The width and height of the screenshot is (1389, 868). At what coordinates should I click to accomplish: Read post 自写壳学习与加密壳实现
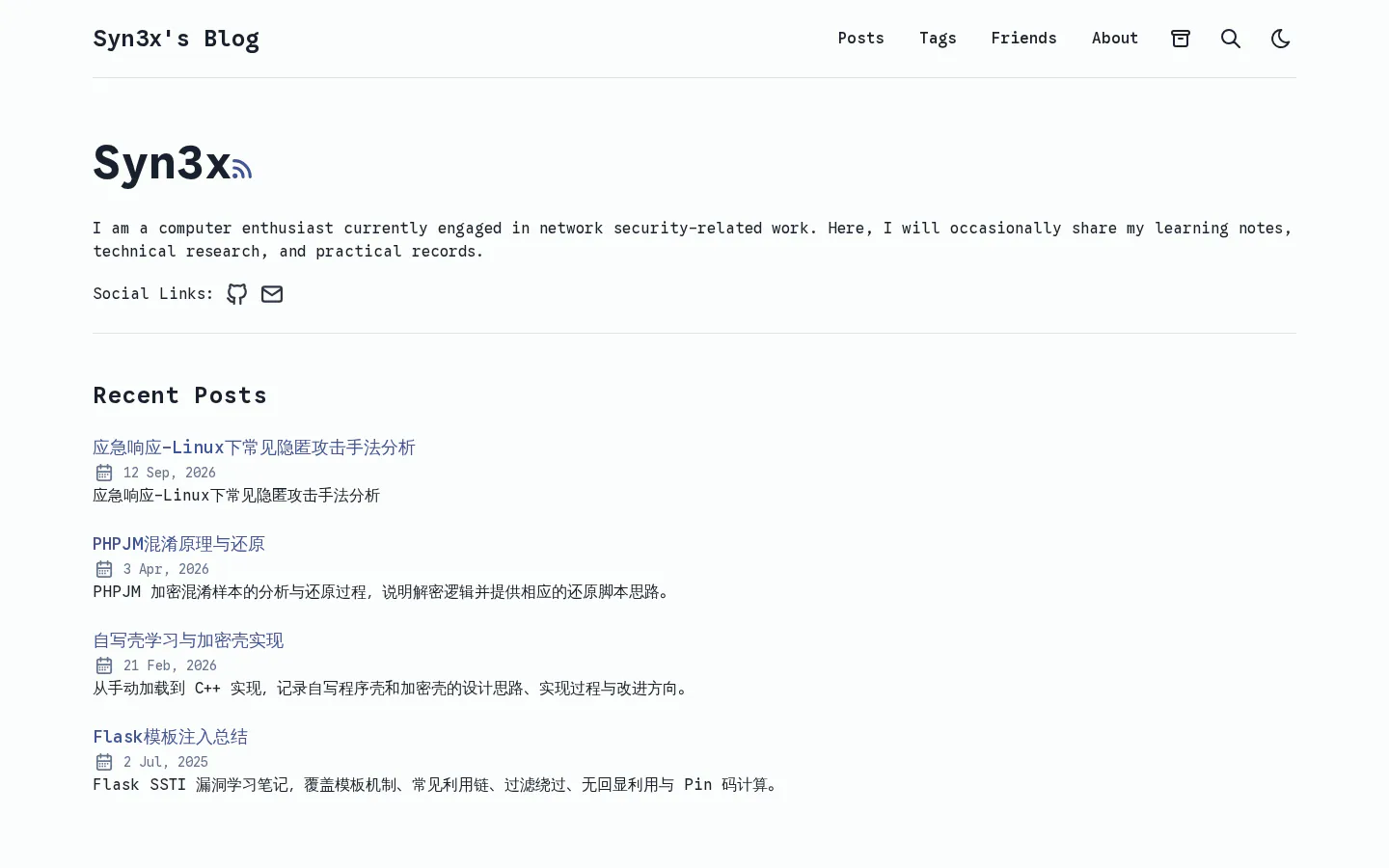[x=188, y=640]
